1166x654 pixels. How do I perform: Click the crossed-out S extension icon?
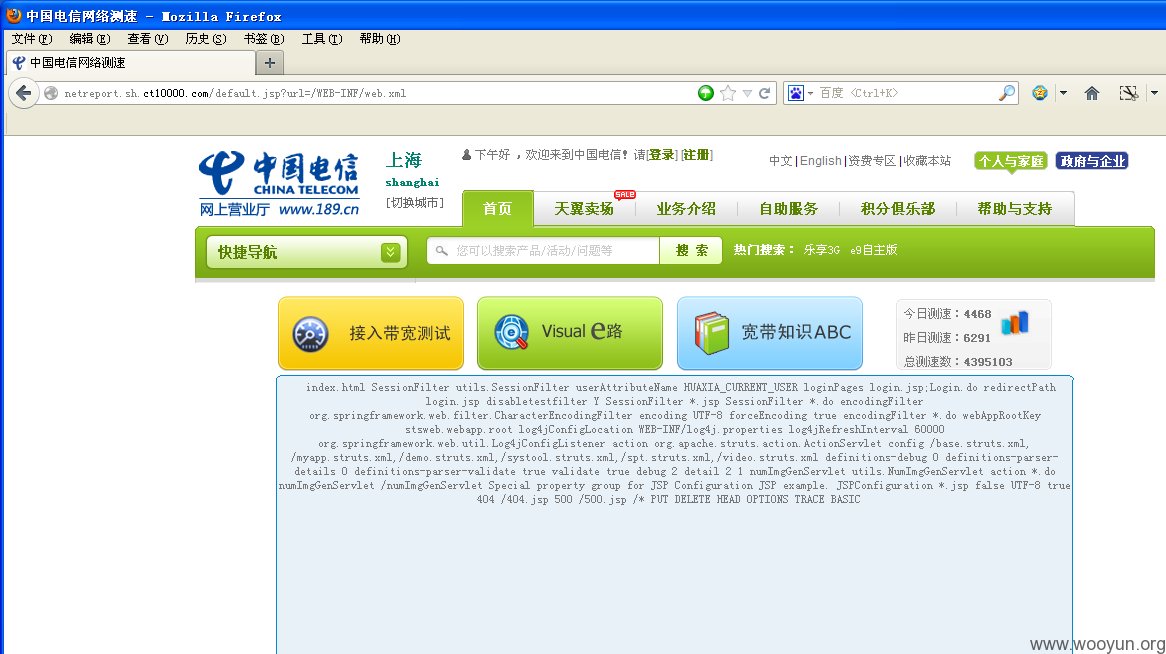point(1128,93)
